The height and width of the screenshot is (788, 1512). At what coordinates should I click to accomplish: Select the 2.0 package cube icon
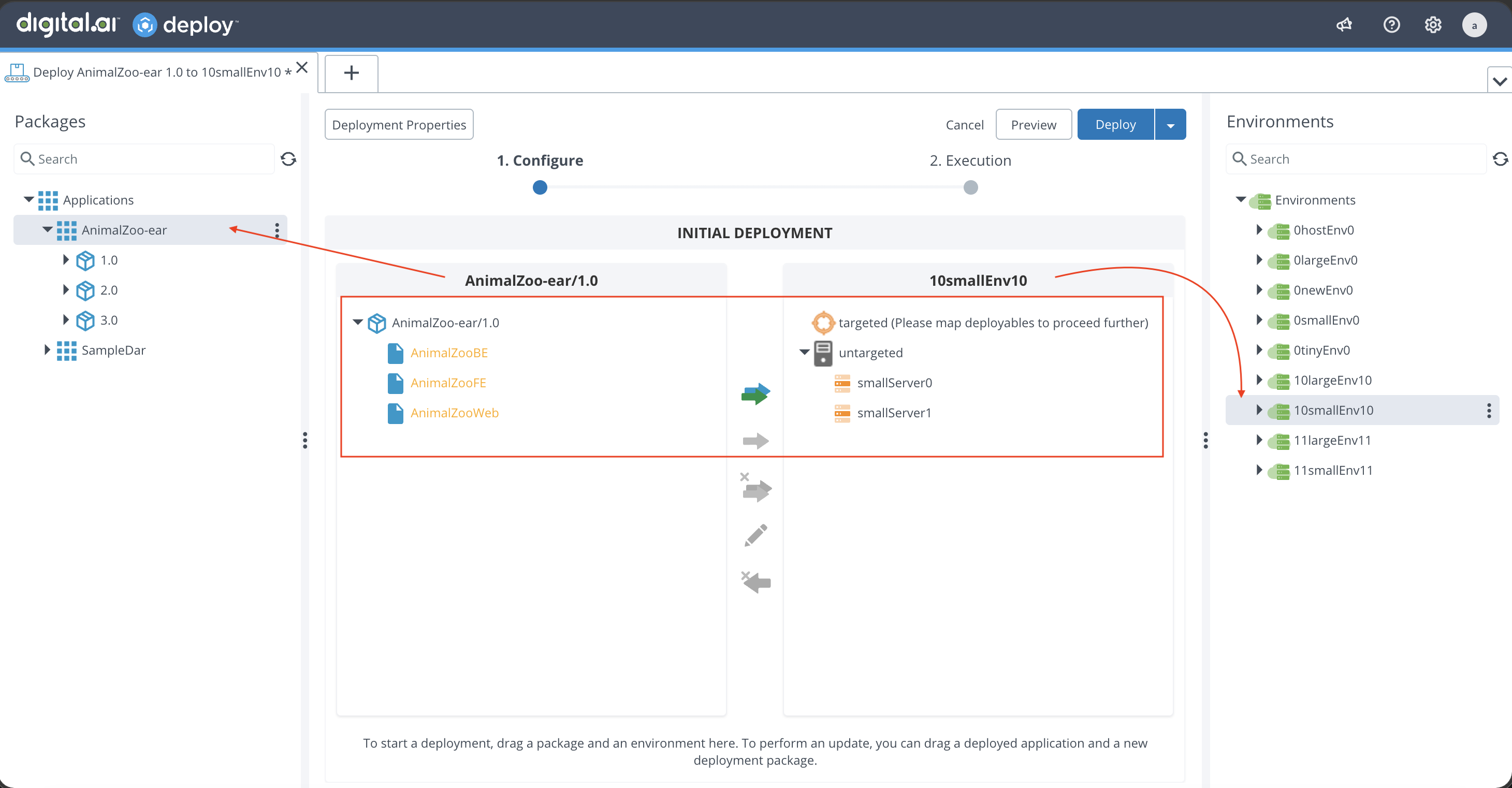85,290
